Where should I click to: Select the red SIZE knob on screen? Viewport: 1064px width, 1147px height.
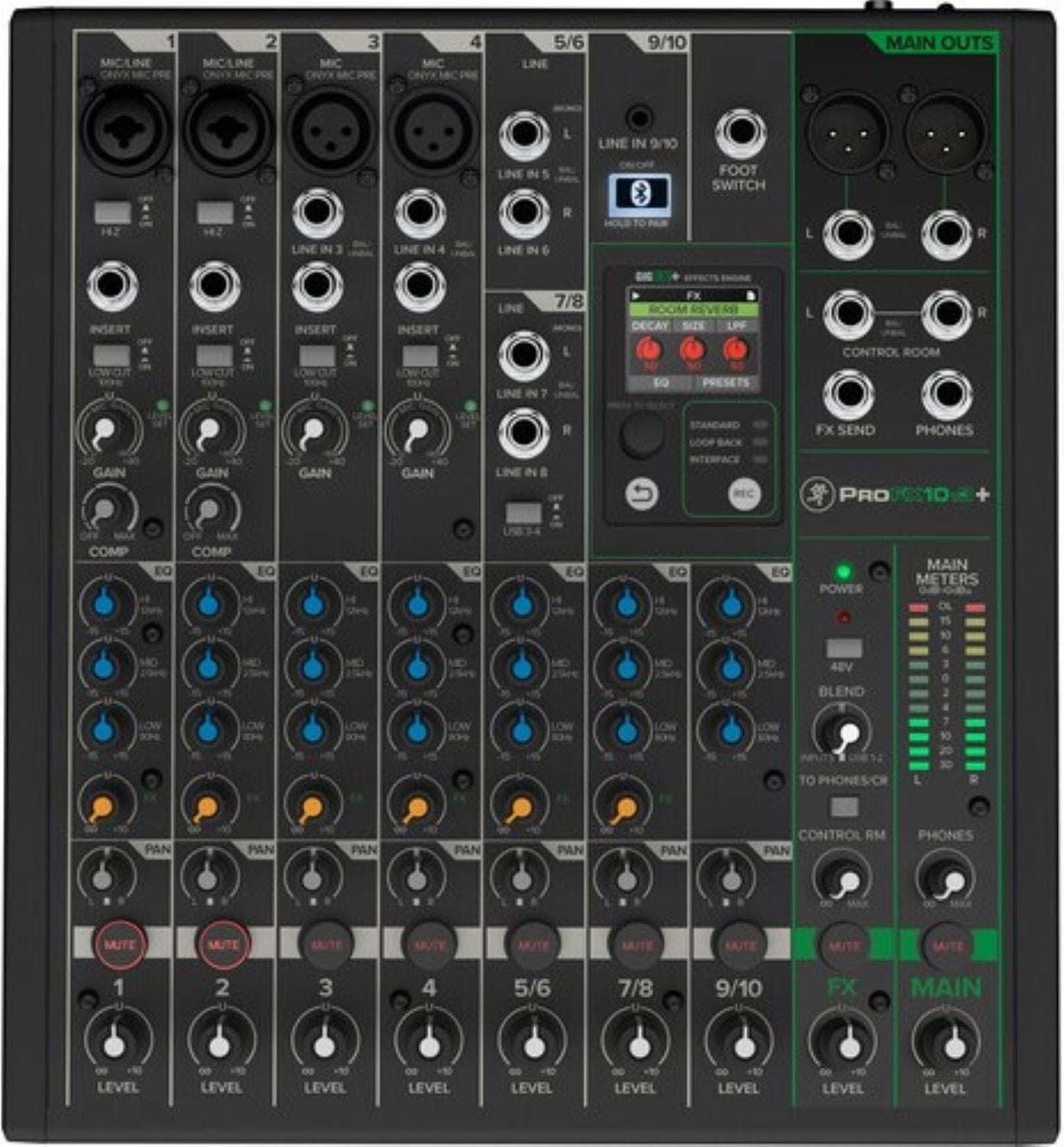coord(693,349)
